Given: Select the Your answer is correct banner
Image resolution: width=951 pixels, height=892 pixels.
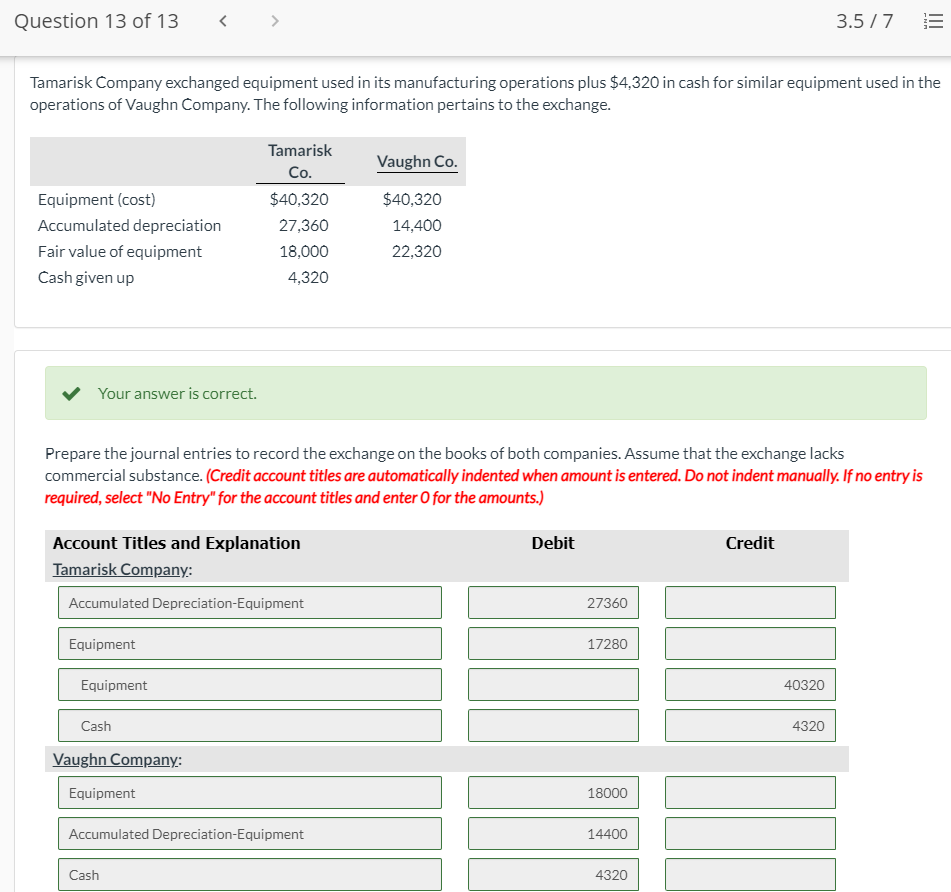Looking at the screenshot, I should point(486,394).
